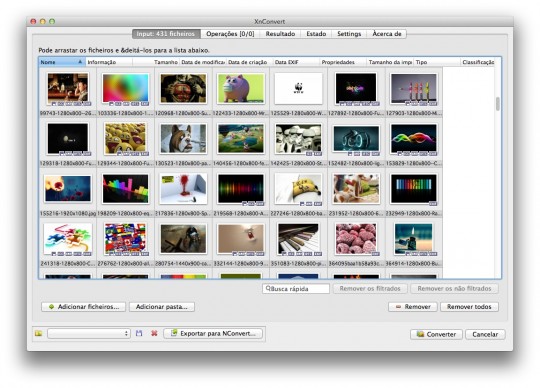Sort by the Classificação column header

(478, 62)
